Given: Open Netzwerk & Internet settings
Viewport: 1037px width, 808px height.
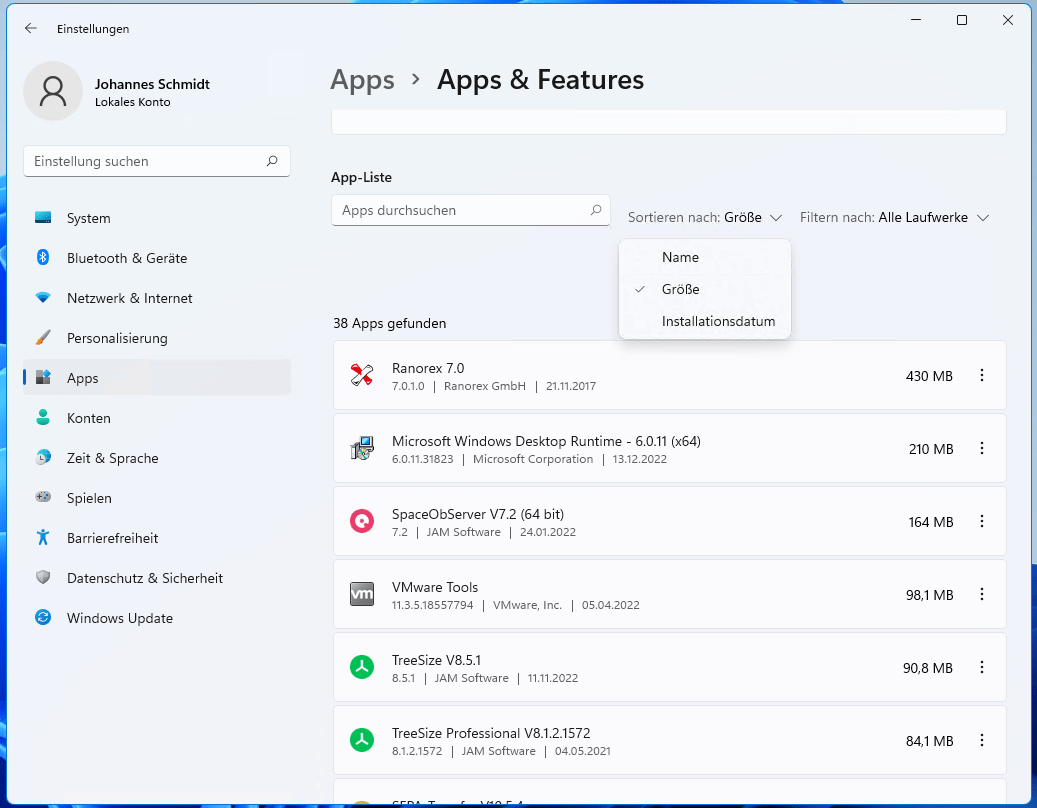Looking at the screenshot, I should (157, 298).
